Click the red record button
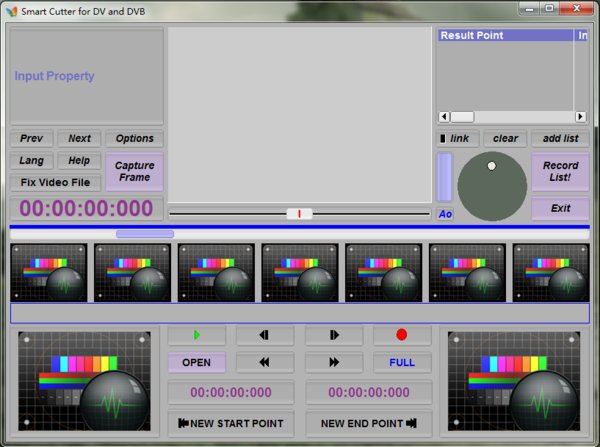Screen dimensions: 600x447 402,335
